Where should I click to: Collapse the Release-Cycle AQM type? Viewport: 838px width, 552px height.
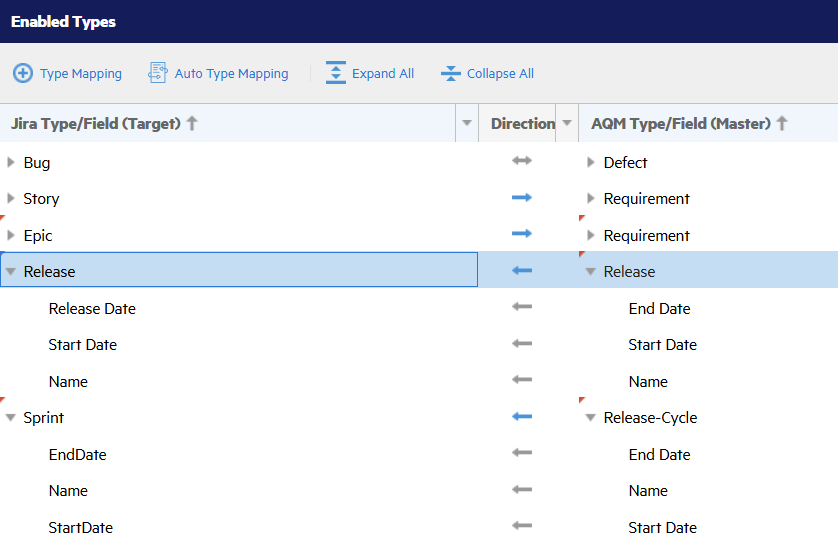click(x=591, y=418)
